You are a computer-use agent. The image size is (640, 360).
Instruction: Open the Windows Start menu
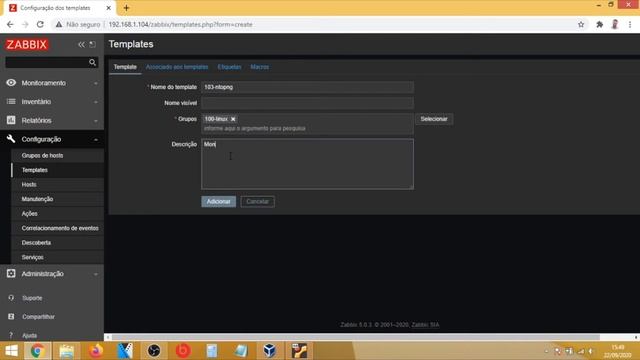coord(11,351)
